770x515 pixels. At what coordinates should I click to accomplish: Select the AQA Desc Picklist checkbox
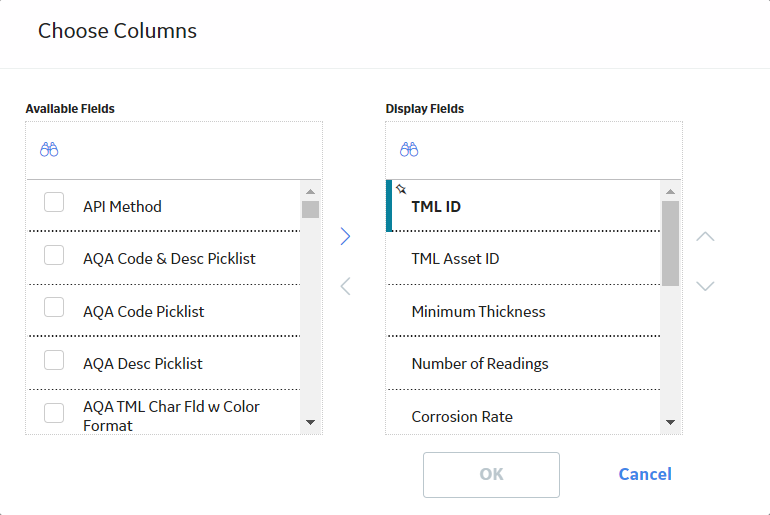pos(54,360)
